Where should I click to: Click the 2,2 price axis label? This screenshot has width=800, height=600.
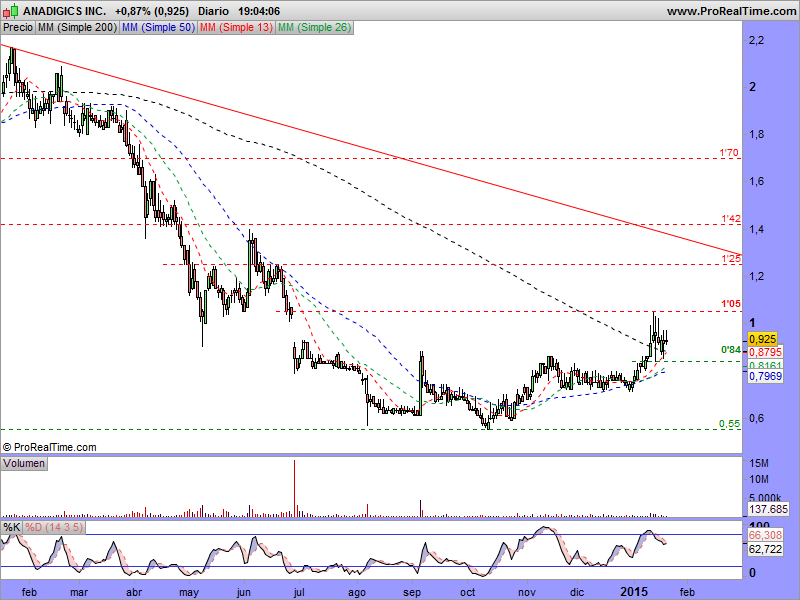[756, 40]
